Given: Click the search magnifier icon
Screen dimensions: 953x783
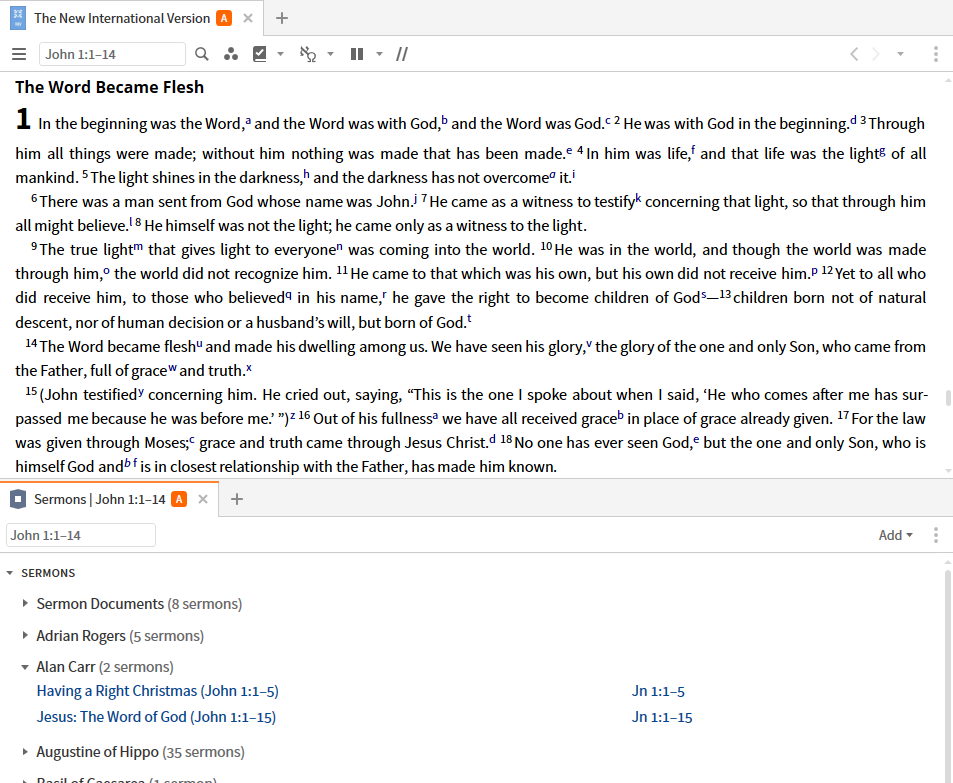Looking at the screenshot, I should point(202,54).
